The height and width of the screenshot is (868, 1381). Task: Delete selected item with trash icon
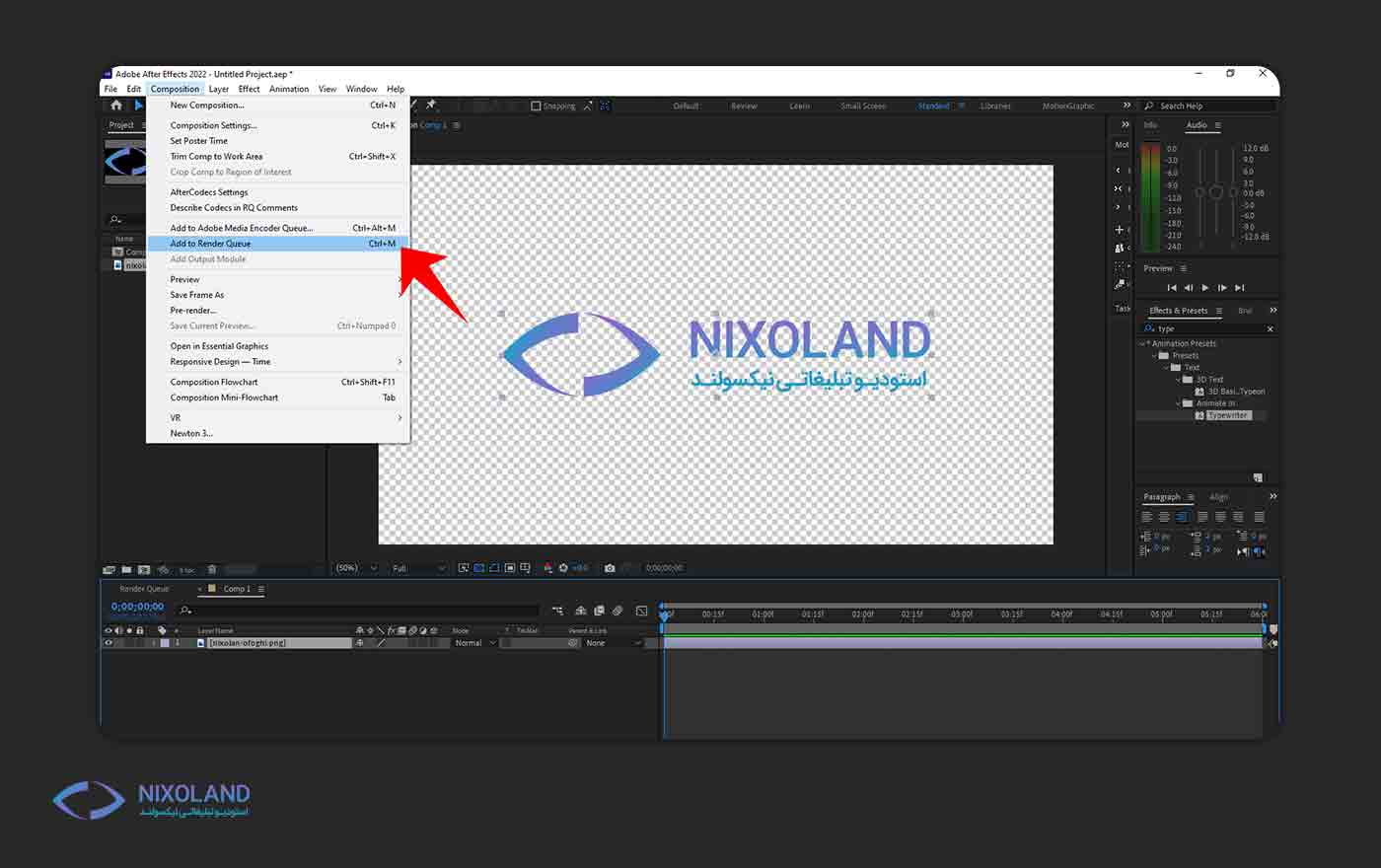pos(212,569)
